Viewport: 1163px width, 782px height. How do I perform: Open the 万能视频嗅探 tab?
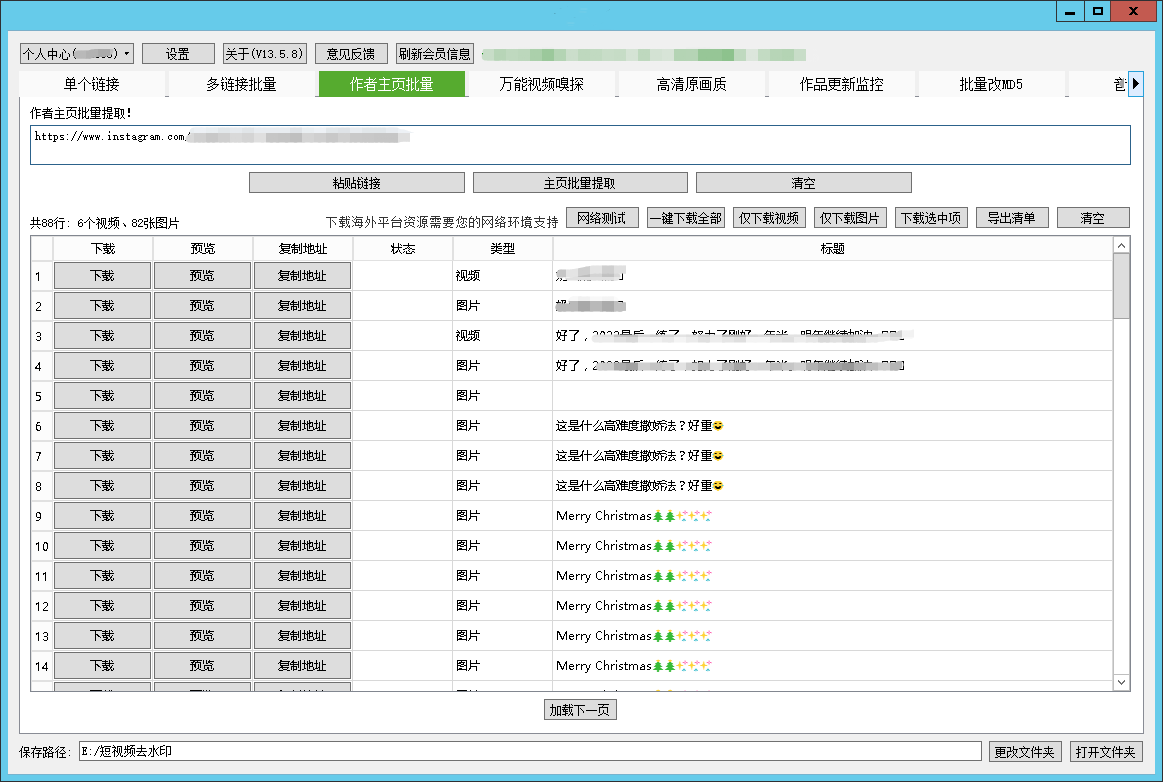541,84
